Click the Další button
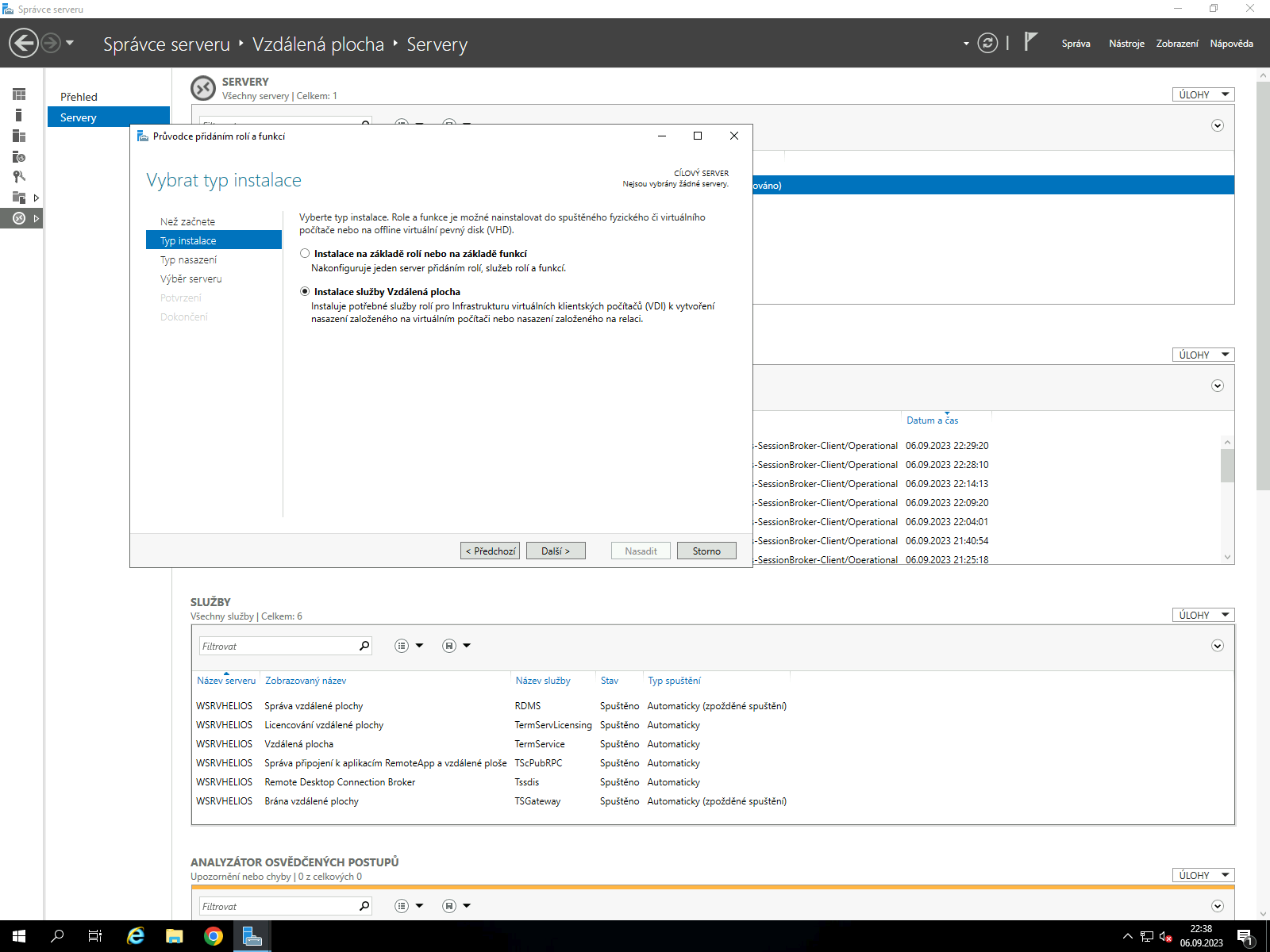1270x952 pixels. point(555,551)
